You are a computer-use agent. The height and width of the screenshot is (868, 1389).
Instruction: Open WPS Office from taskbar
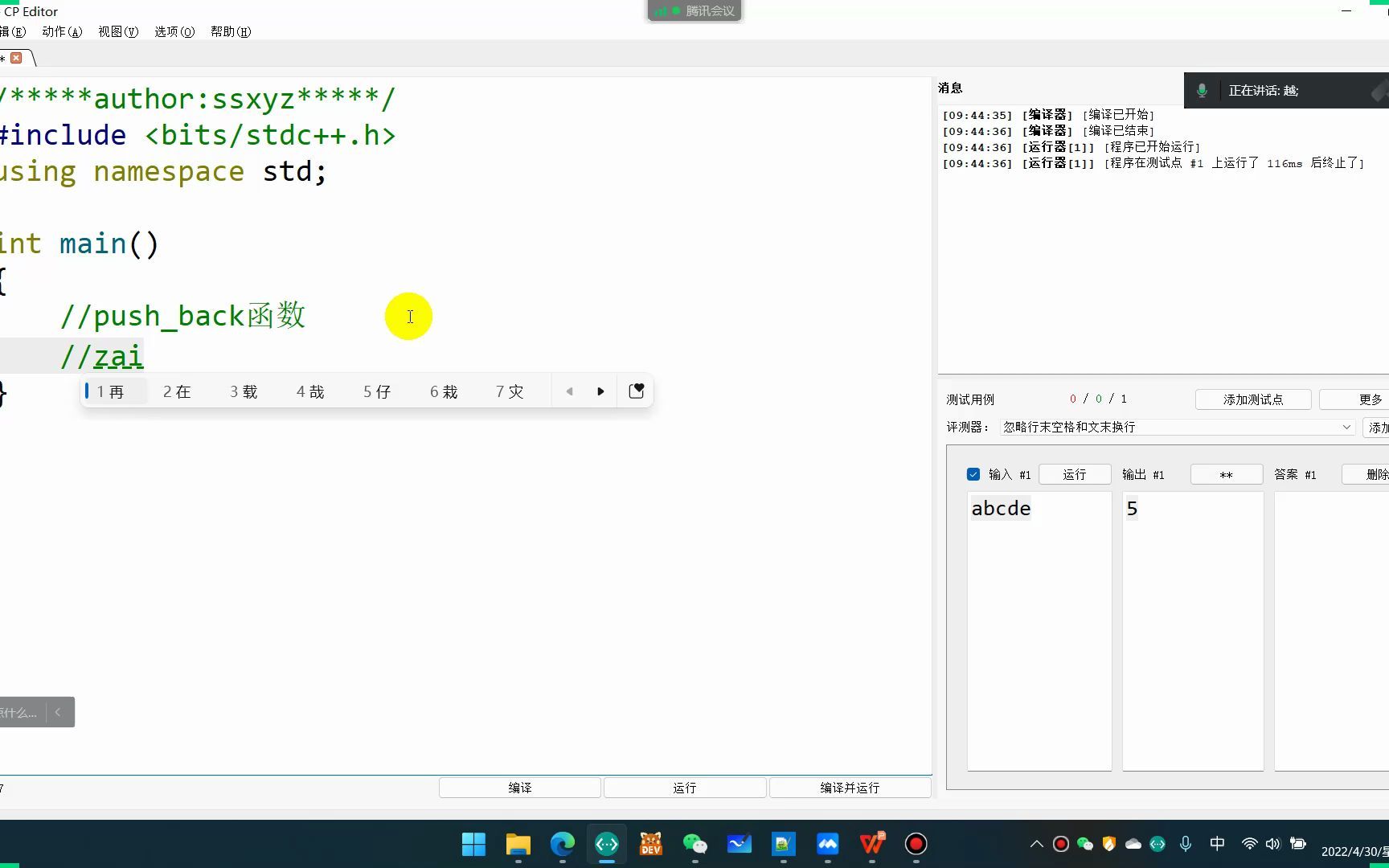(871, 844)
